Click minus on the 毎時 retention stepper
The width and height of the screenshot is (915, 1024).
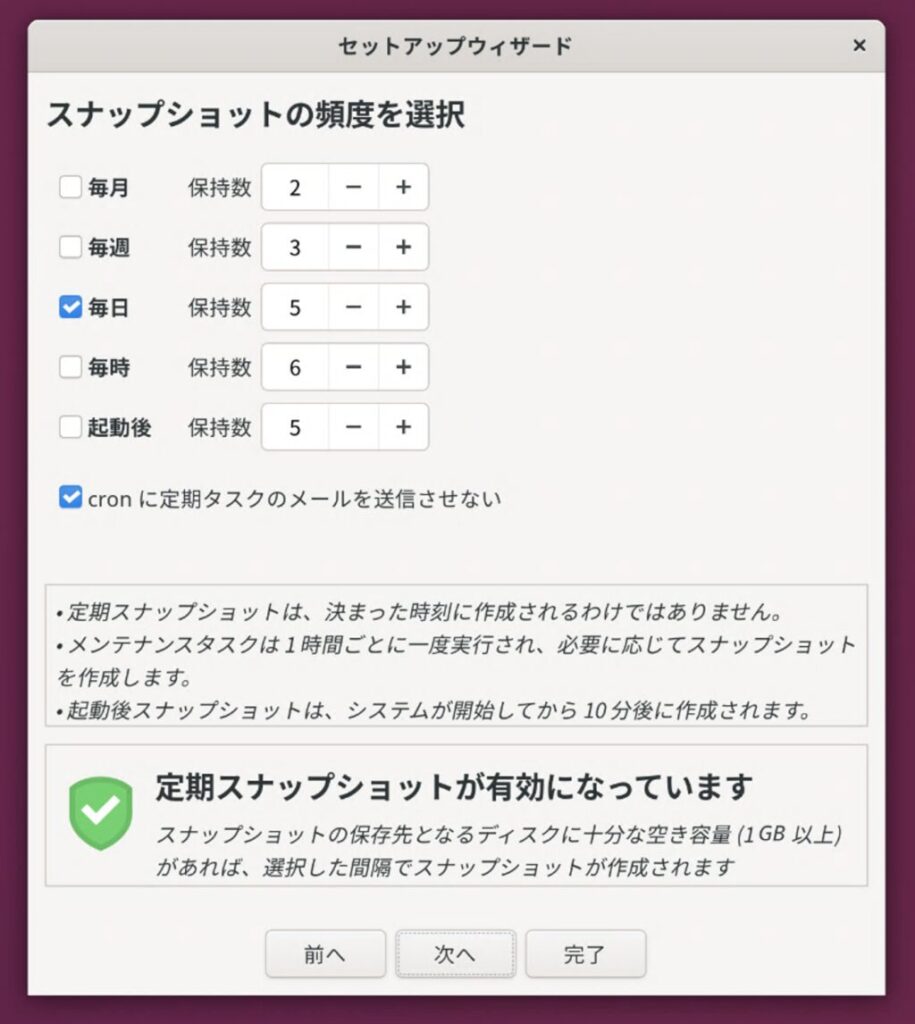353,367
